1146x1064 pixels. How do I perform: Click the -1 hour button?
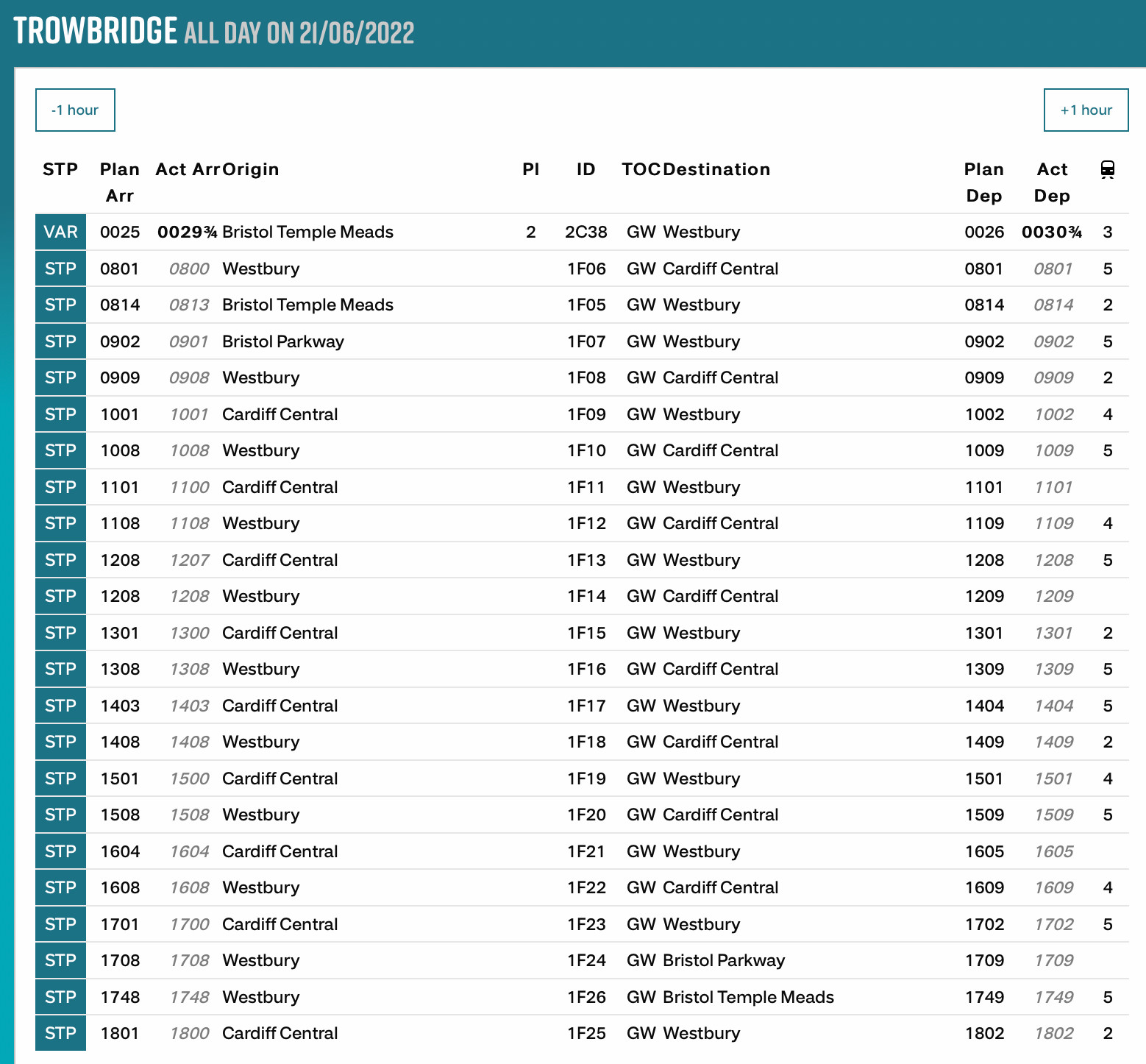coord(75,110)
